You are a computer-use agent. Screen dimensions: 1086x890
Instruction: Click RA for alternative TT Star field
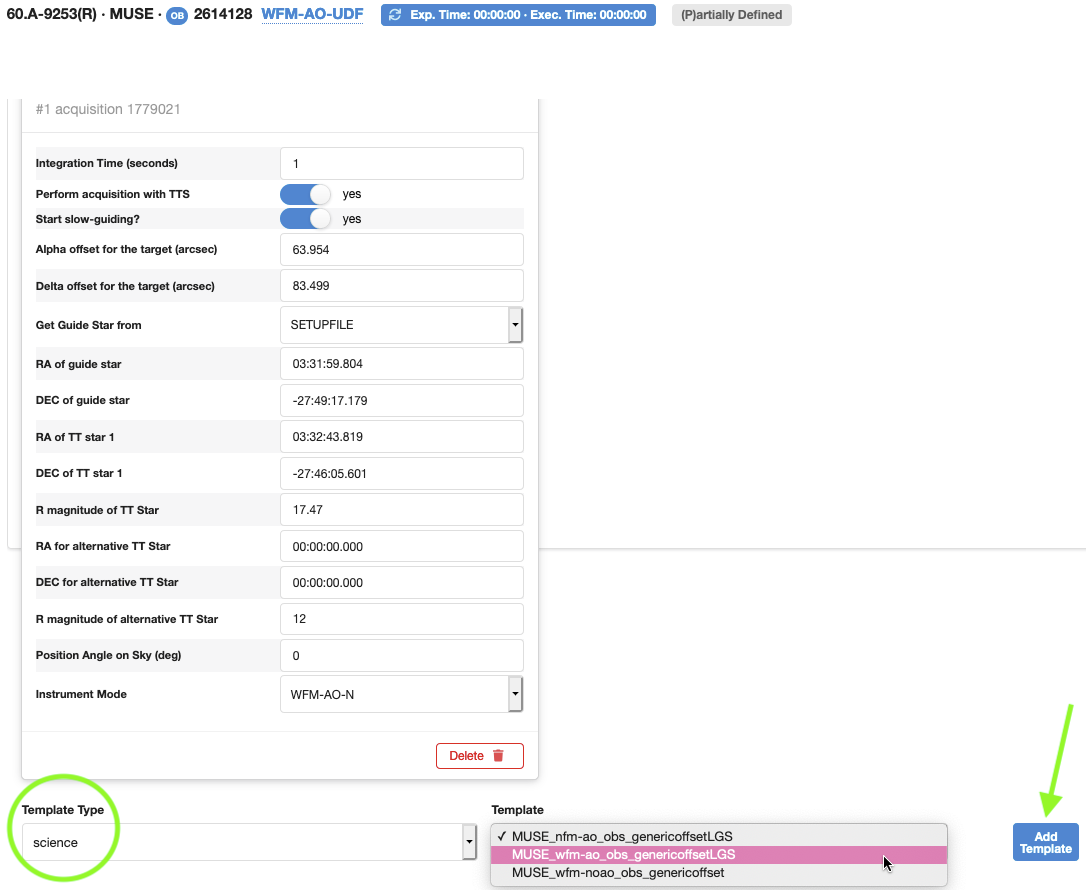[x=402, y=546]
